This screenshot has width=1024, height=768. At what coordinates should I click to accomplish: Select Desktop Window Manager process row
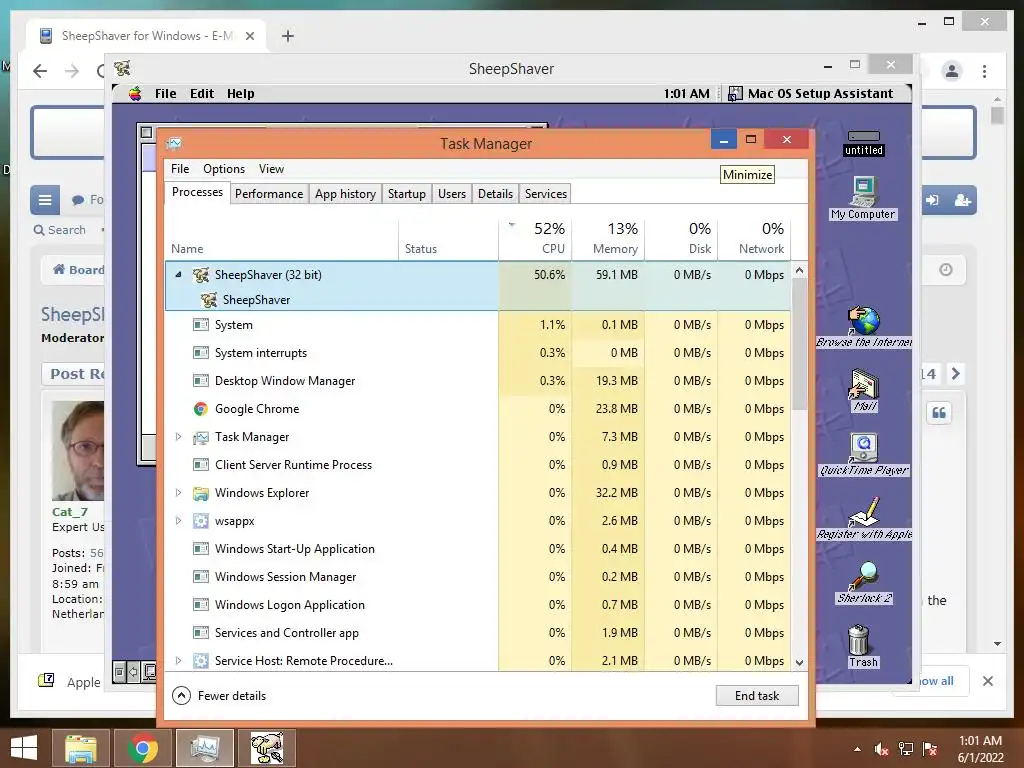[x=478, y=381]
